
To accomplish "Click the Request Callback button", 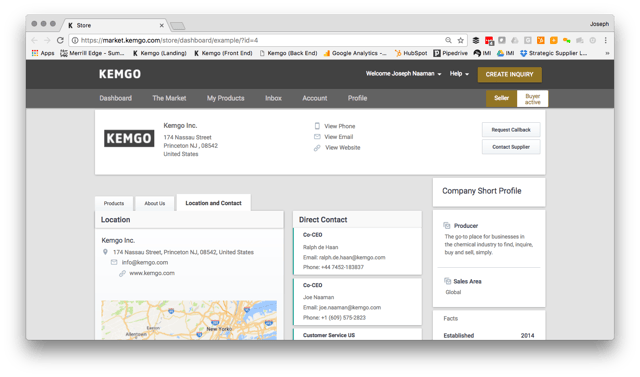I will [x=511, y=130].
